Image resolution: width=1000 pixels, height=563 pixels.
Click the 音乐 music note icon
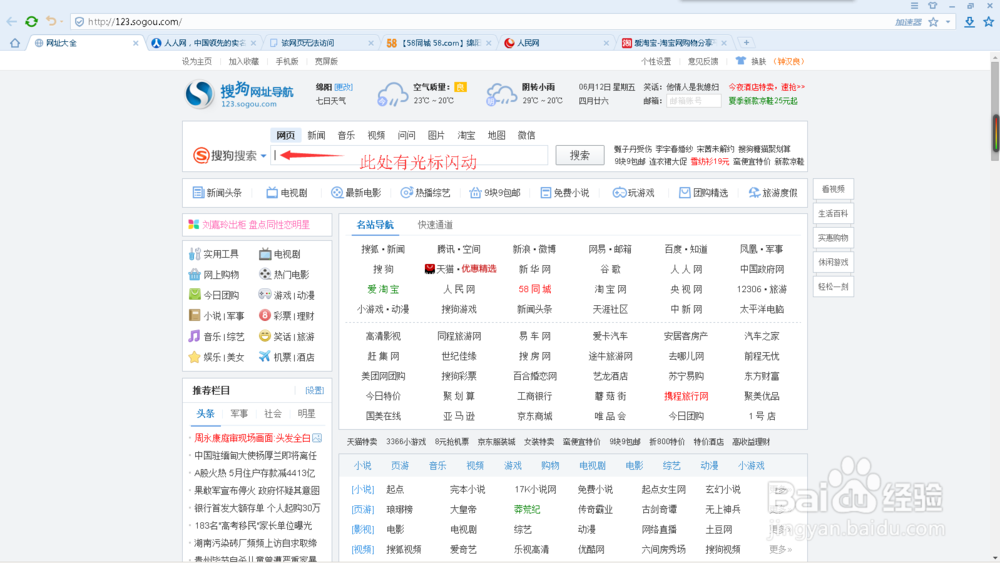click(x=195, y=336)
